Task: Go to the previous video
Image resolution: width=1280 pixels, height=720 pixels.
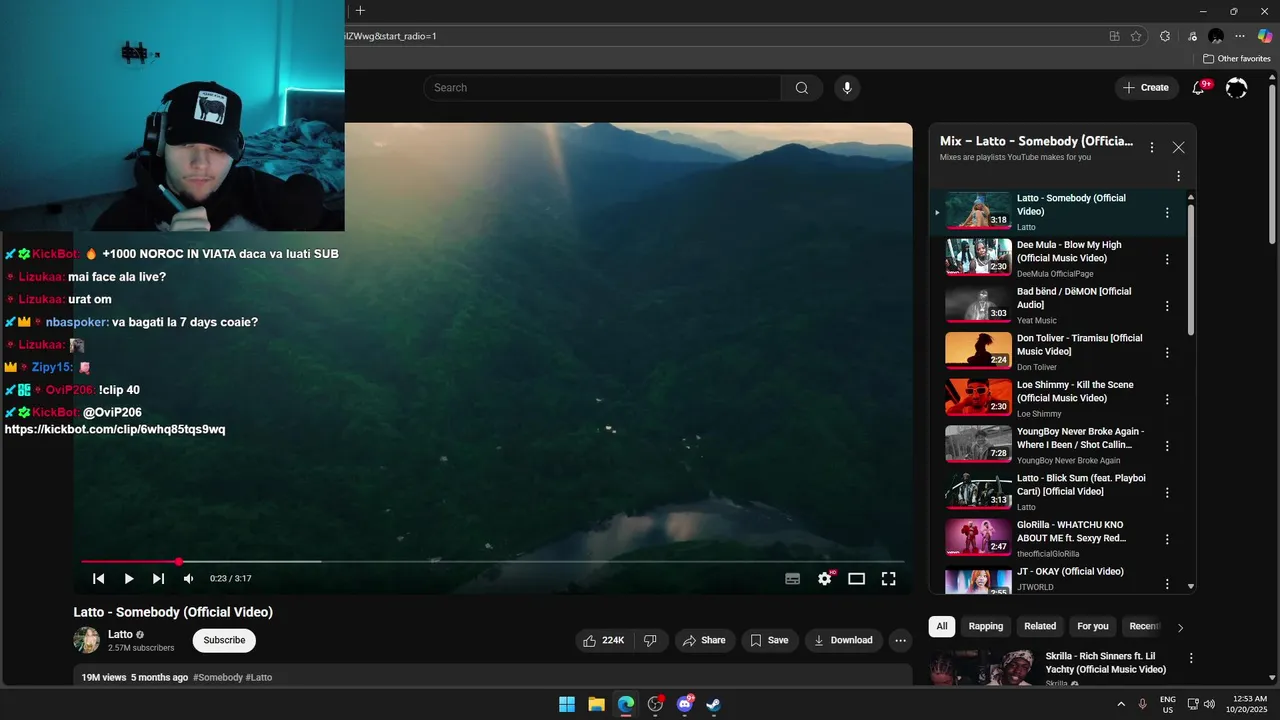Action: 98,578
